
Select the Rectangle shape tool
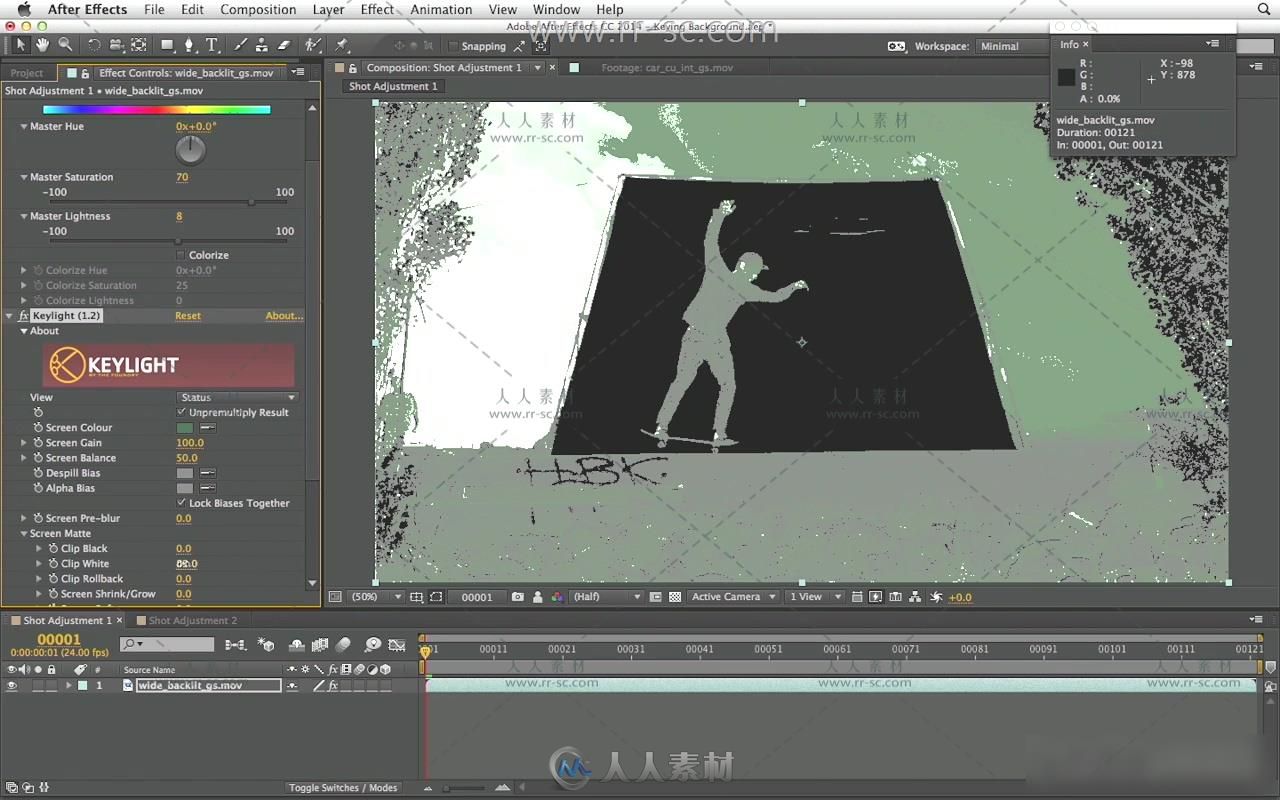[167, 45]
